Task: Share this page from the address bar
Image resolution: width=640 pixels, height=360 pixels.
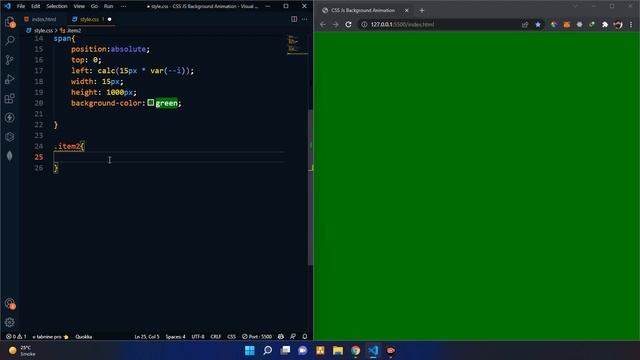Action: pos(525,24)
